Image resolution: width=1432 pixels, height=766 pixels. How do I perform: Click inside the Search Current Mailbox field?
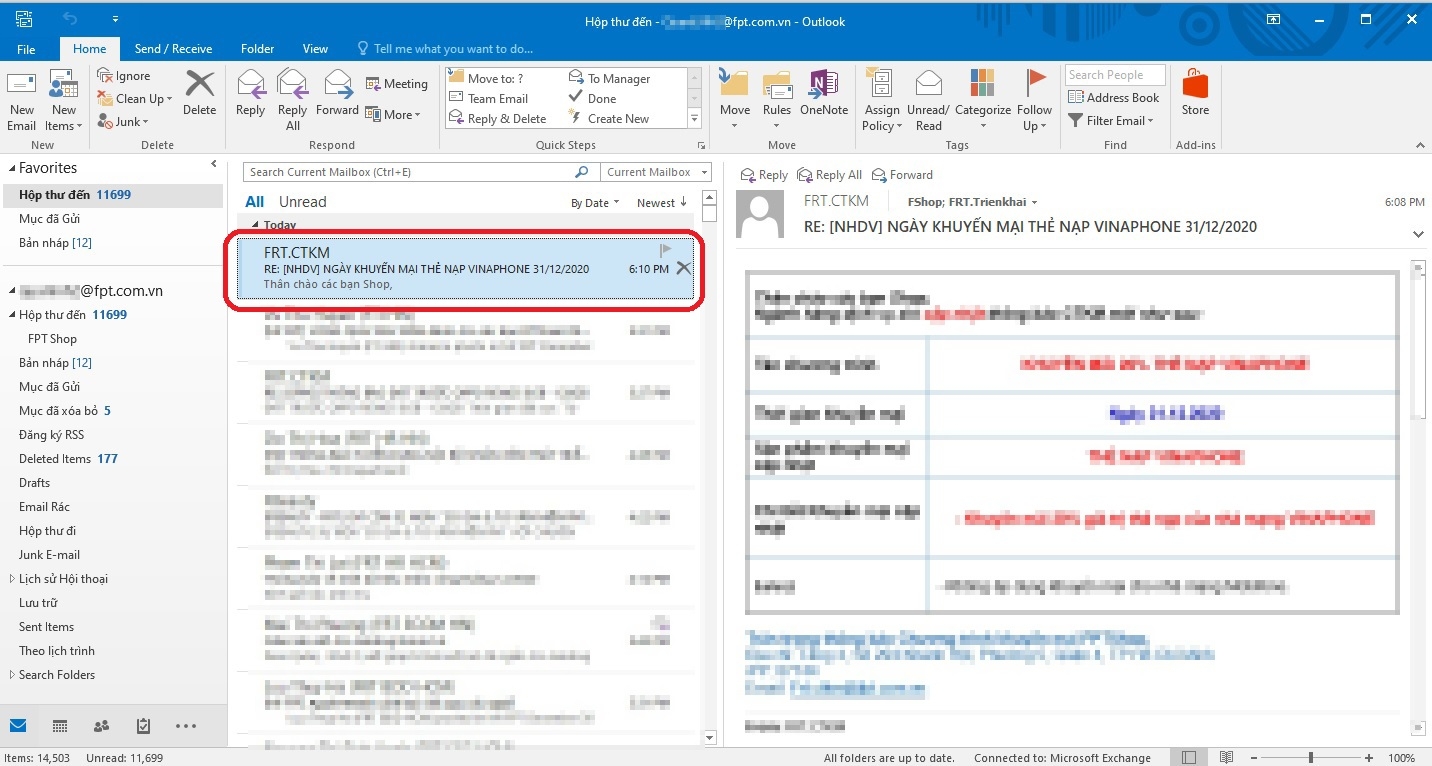point(410,171)
